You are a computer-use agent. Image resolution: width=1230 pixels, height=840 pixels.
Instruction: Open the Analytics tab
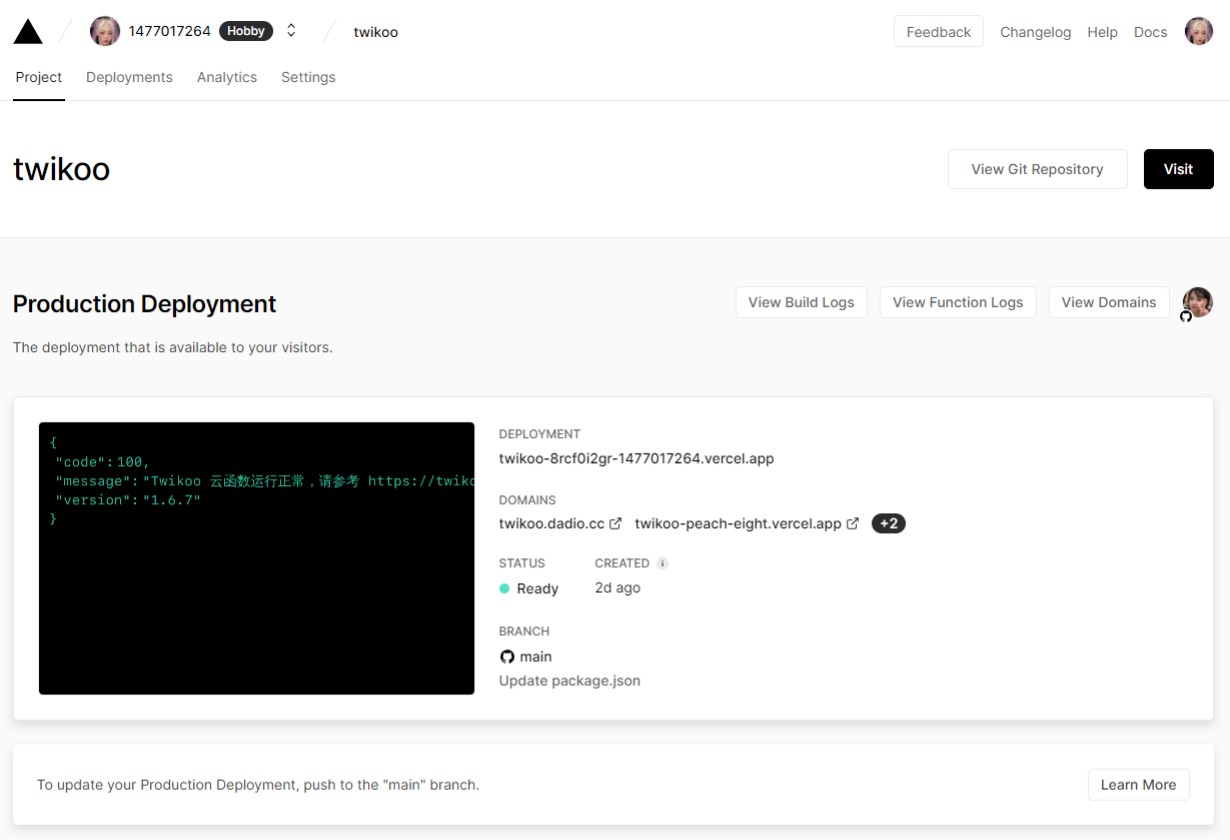pos(227,77)
